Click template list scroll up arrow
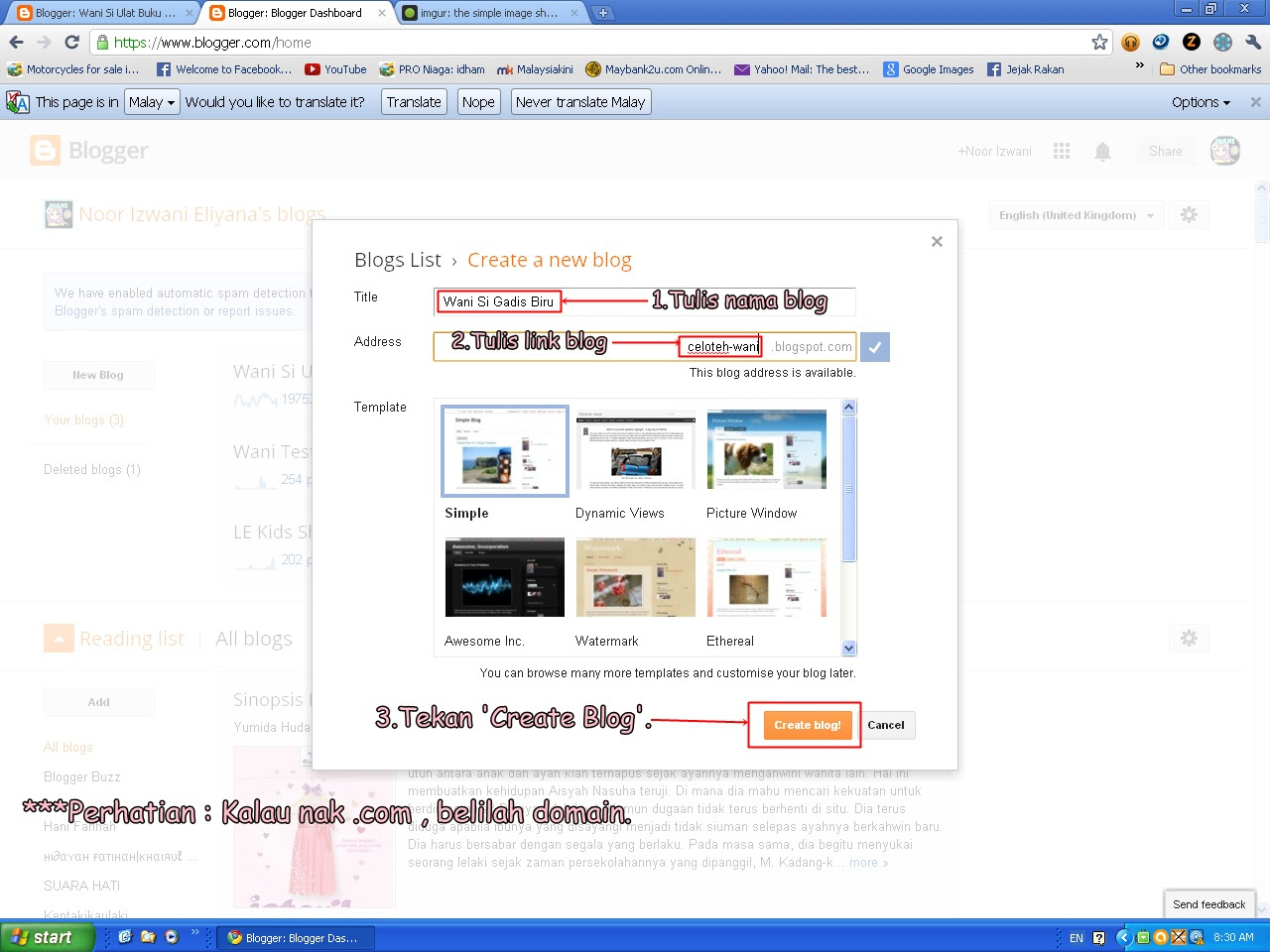Screen dimensions: 1270x952 (848, 407)
